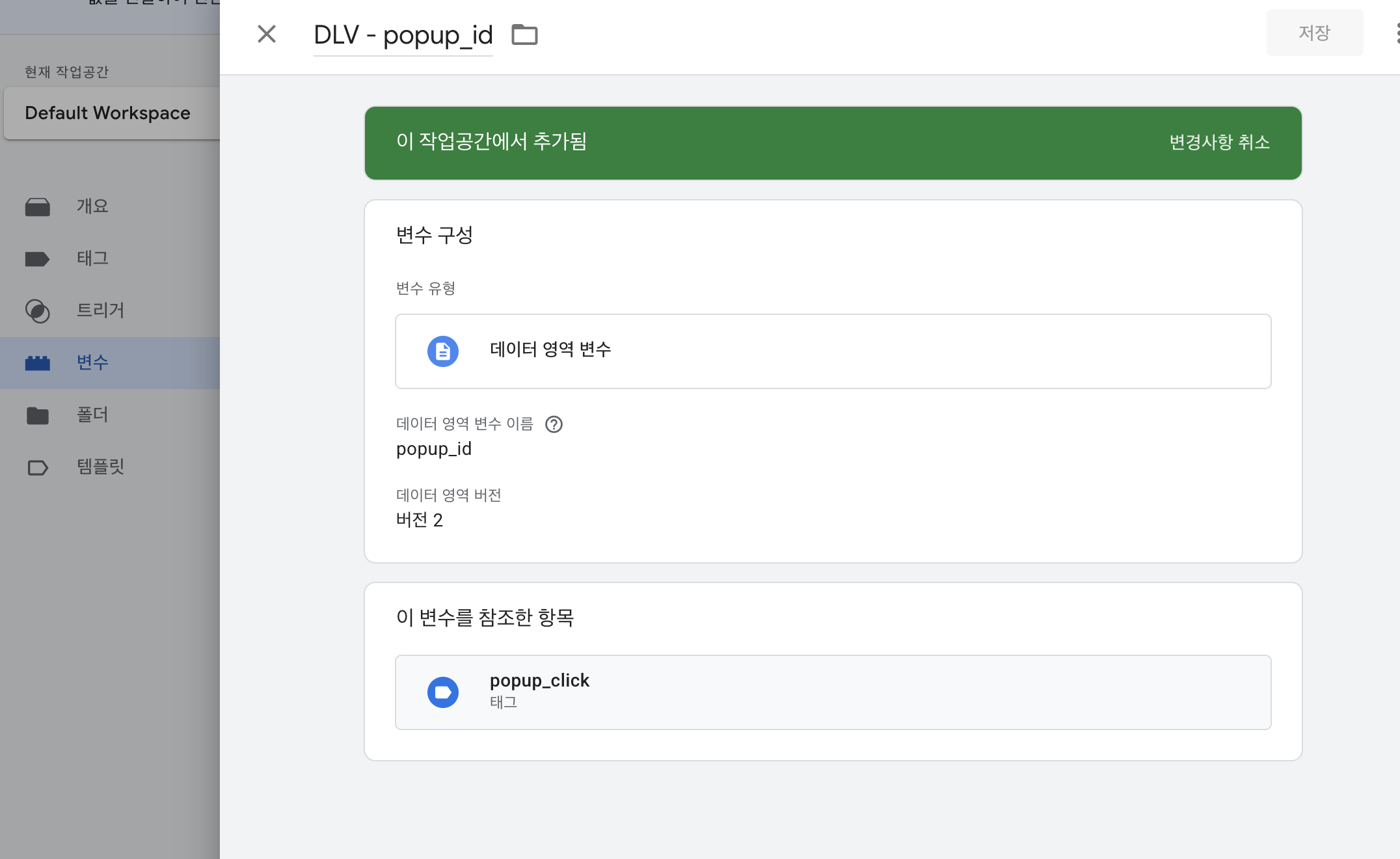This screenshot has width=1400, height=859.
Task: Open the popup_click tag reference
Action: [x=833, y=692]
